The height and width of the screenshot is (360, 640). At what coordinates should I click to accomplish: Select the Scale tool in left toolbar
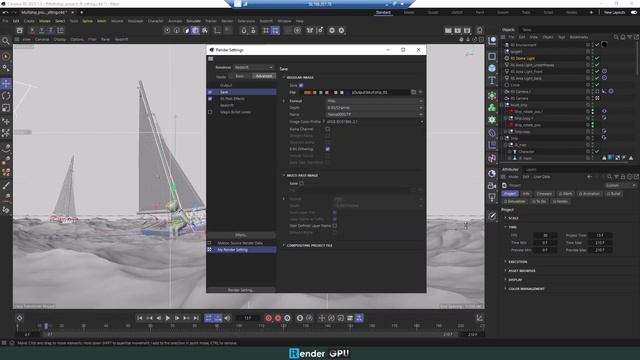[6, 108]
